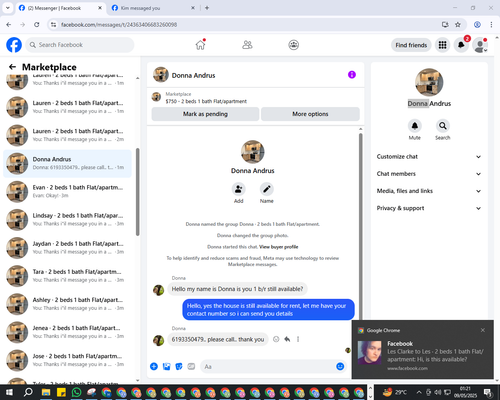Click the Facebook logo

pyautogui.click(x=14, y=45)
